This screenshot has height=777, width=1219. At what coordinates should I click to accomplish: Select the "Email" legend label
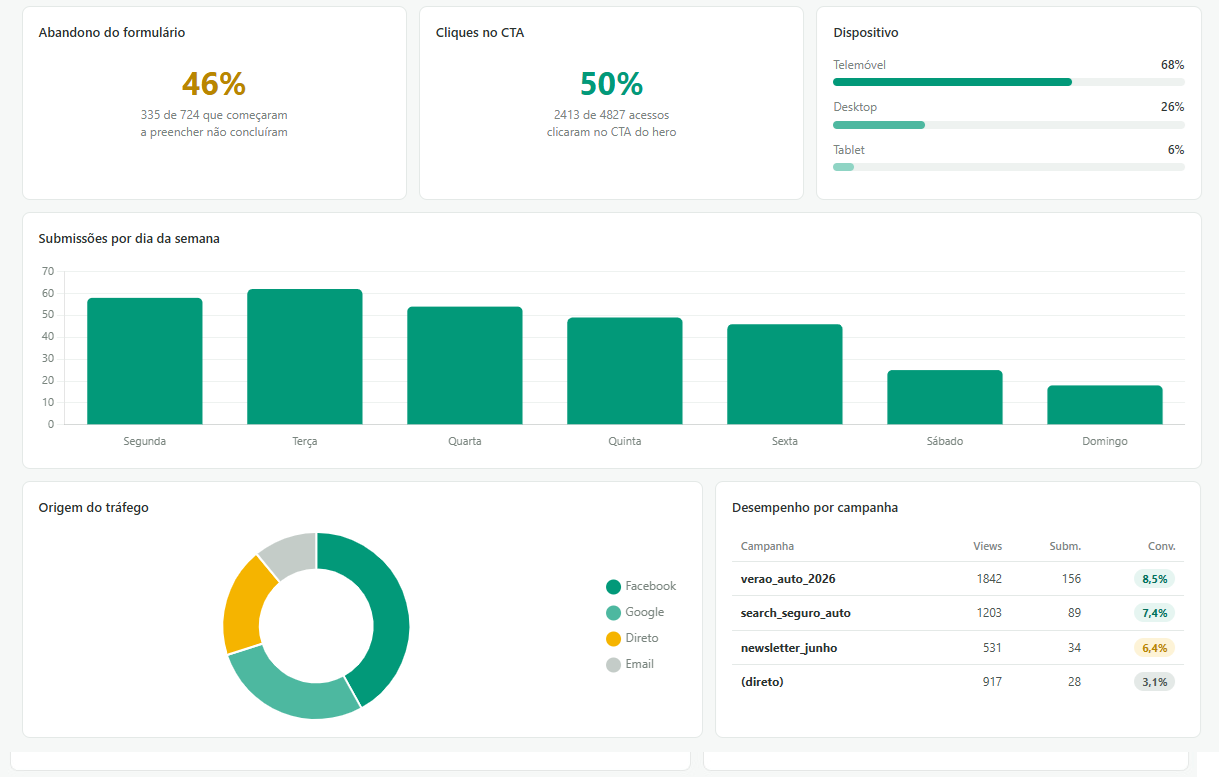(x=640, y=664)
